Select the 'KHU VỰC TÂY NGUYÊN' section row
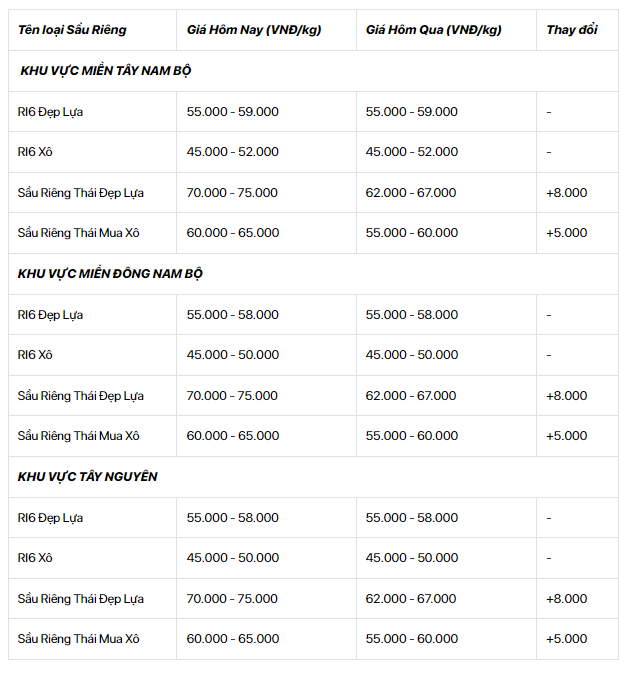The image size is (631, 673). (x=313, y=477)
